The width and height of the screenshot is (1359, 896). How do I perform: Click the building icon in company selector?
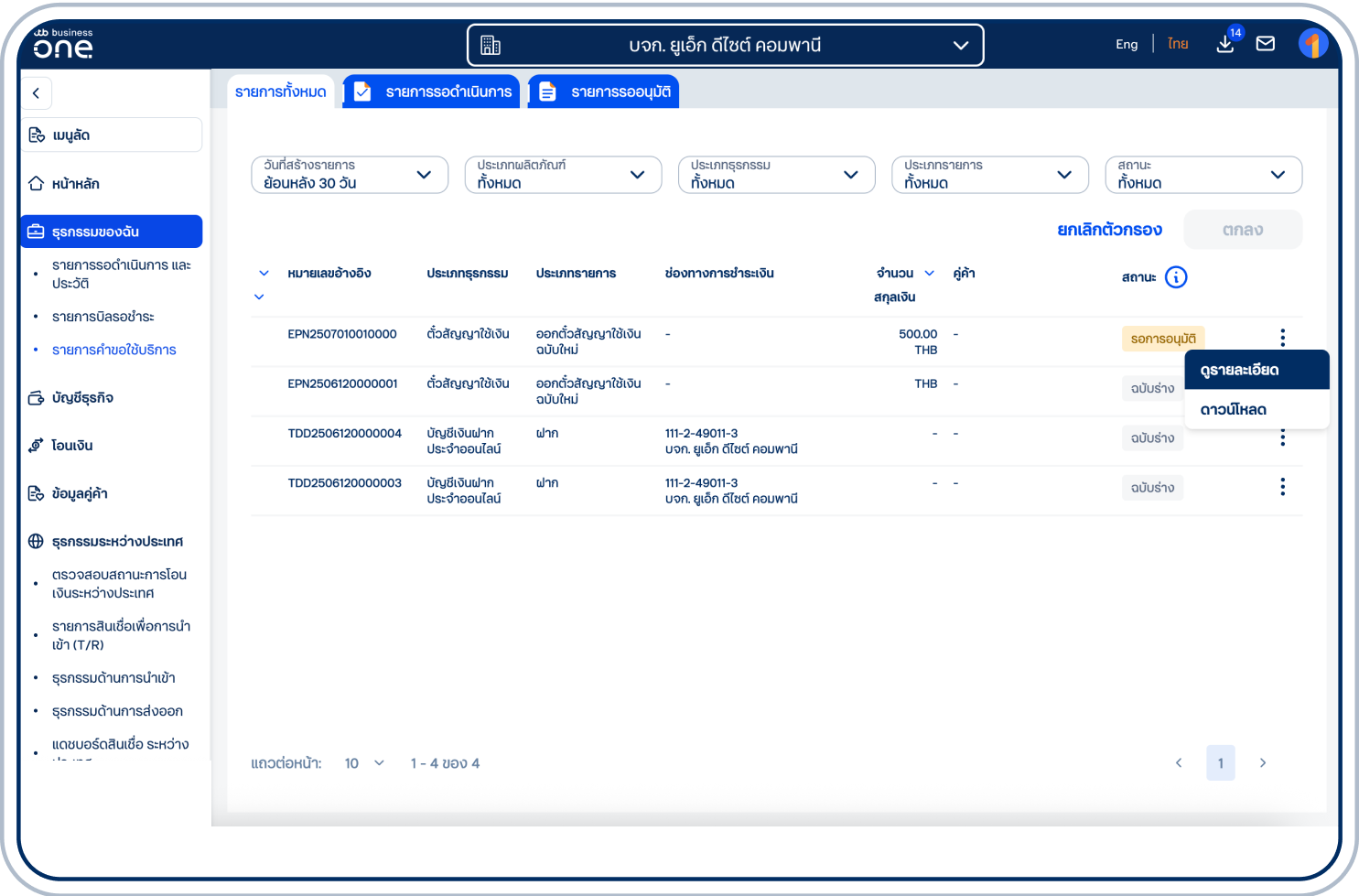491,45
